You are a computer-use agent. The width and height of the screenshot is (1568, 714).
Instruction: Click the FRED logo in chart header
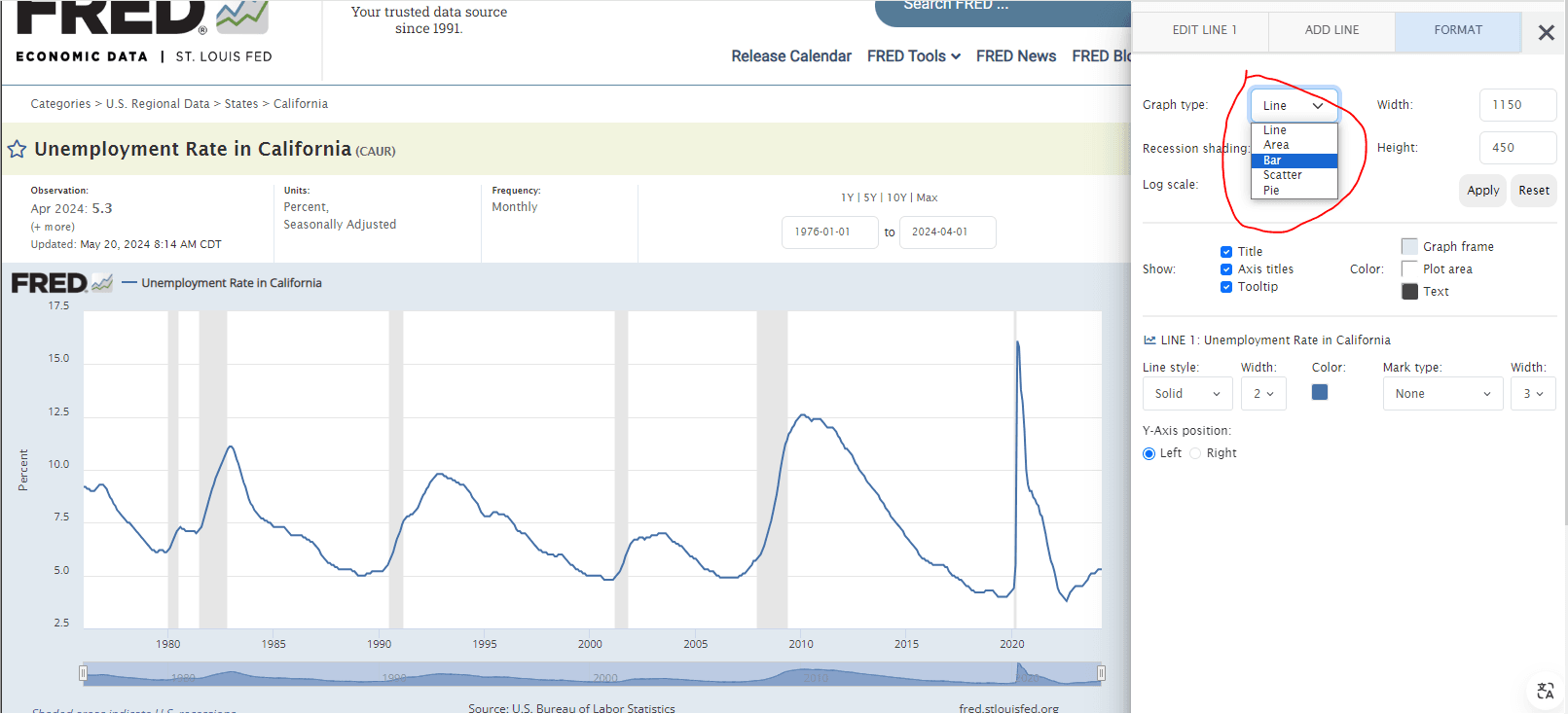[x=61, y=283]
